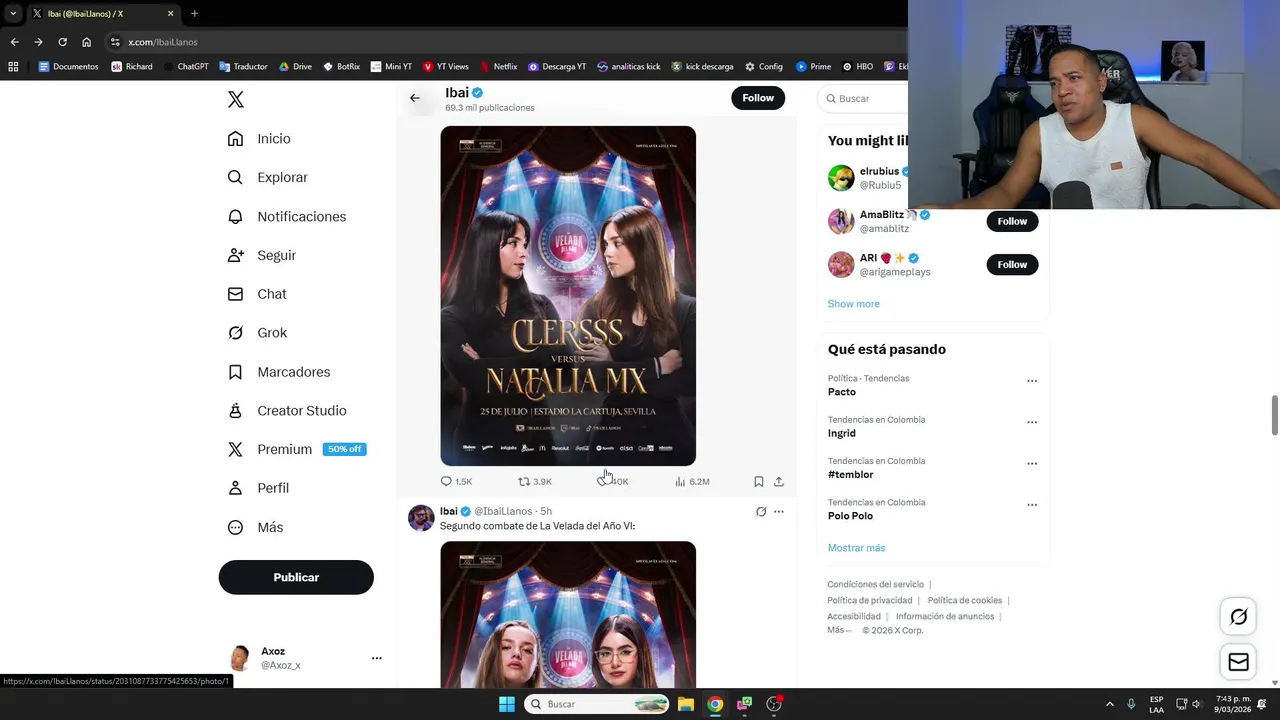This screenshot has height=720, width=1280.
Task: Open more options for the Pacto trend
Action: pyautogui.click(x=1032, y=381)
